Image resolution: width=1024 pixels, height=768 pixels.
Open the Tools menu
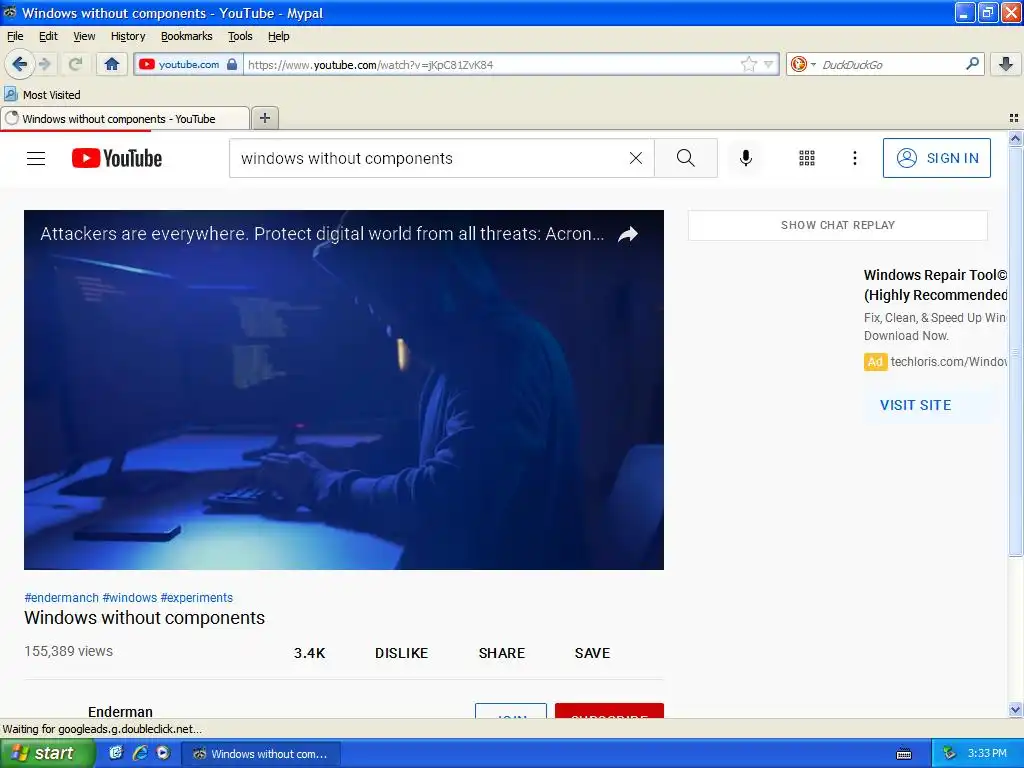[x=240, y=36]
